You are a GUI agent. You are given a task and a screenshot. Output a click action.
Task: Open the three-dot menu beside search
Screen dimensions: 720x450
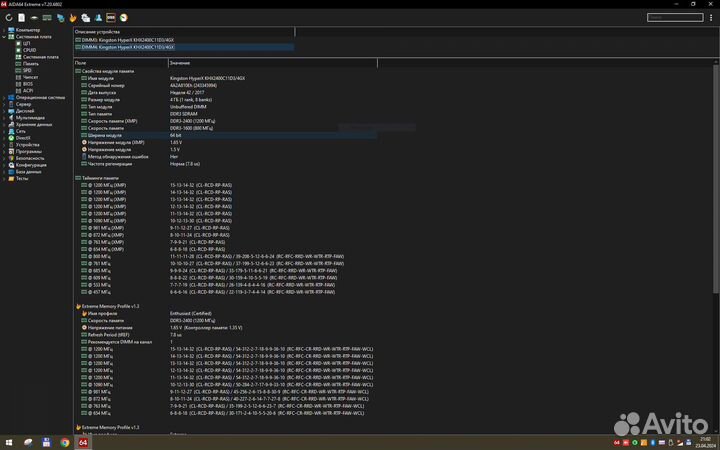(x=711, y=18)
